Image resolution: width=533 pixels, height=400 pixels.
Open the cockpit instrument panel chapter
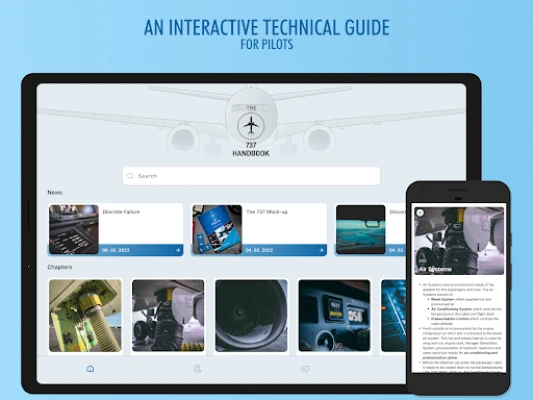[x=334, y=316]
